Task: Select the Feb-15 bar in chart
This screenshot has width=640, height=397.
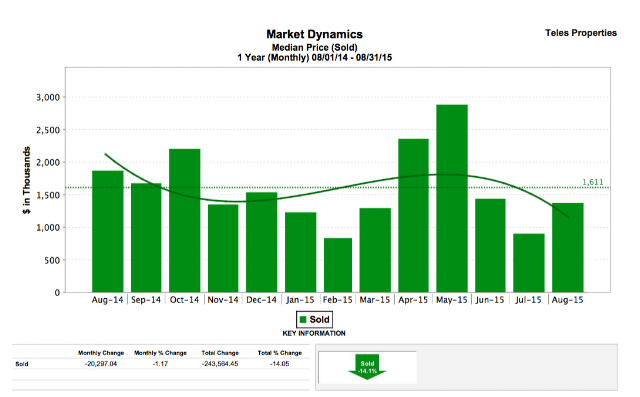Action: (x=338, y=265)
